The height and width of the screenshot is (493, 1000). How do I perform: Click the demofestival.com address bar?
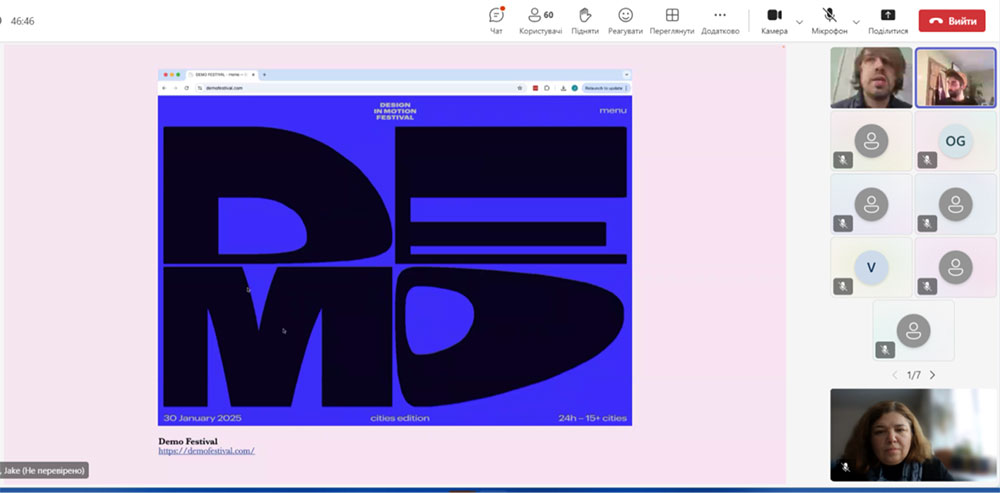click(359, 88)
